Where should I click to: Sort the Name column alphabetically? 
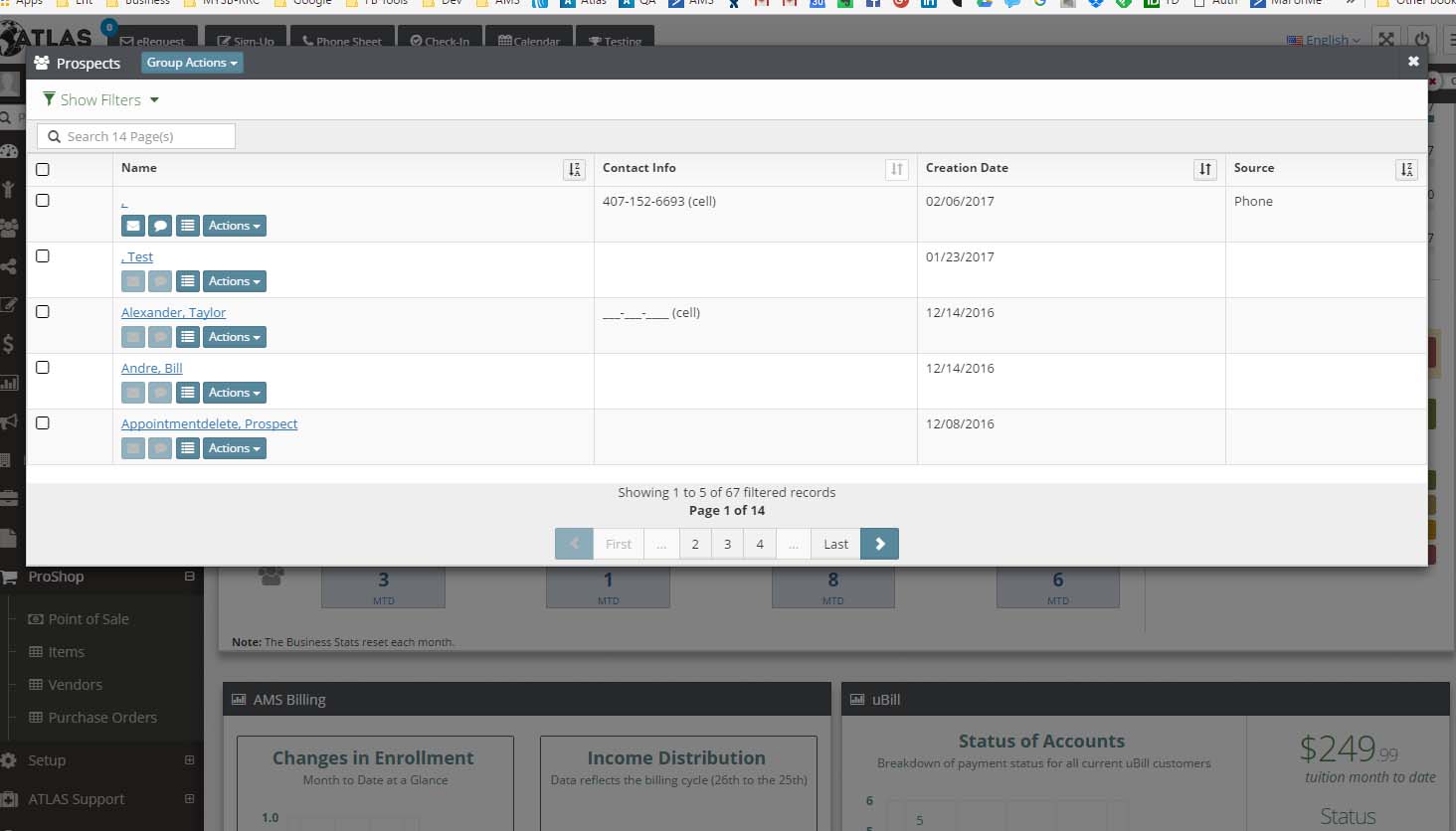tap(574, 170)
